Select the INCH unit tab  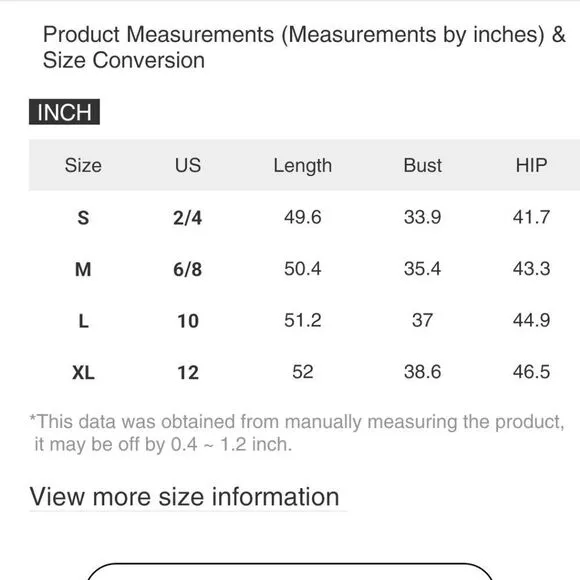pyautogui.click(x=64, y=112)
